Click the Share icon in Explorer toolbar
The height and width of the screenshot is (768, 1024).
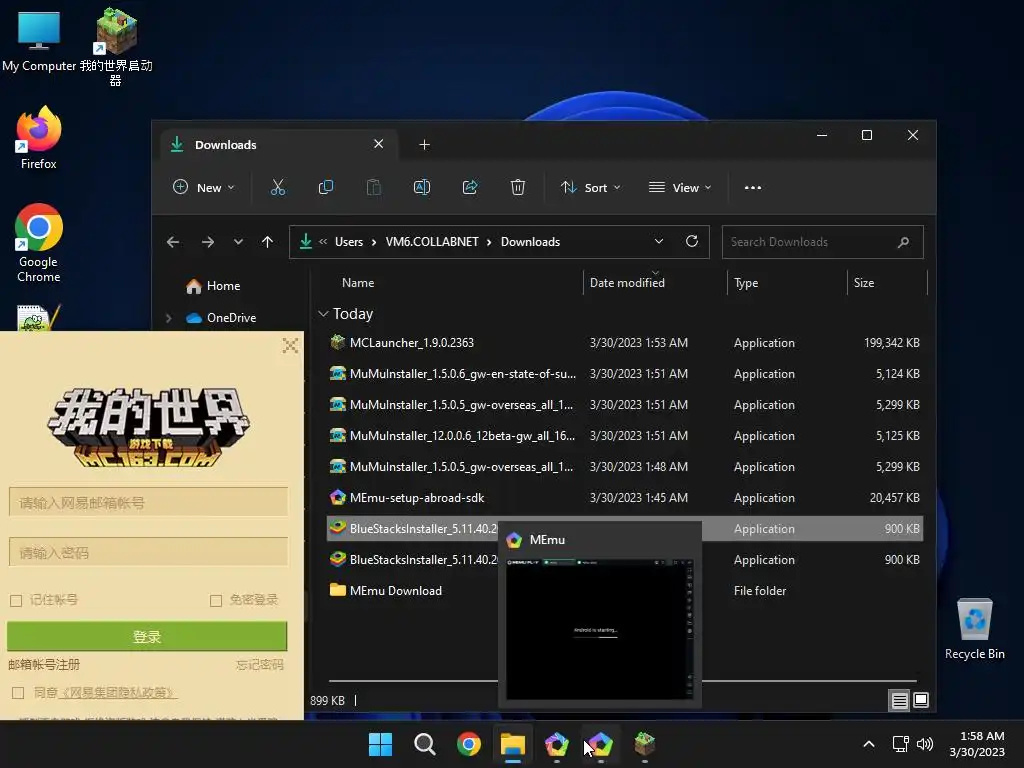470,187
